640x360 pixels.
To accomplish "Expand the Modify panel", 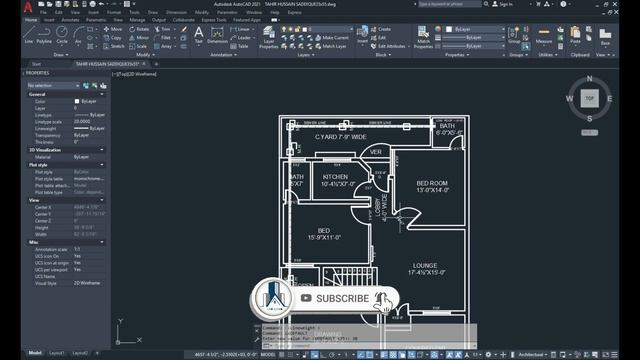I will 145,55.
